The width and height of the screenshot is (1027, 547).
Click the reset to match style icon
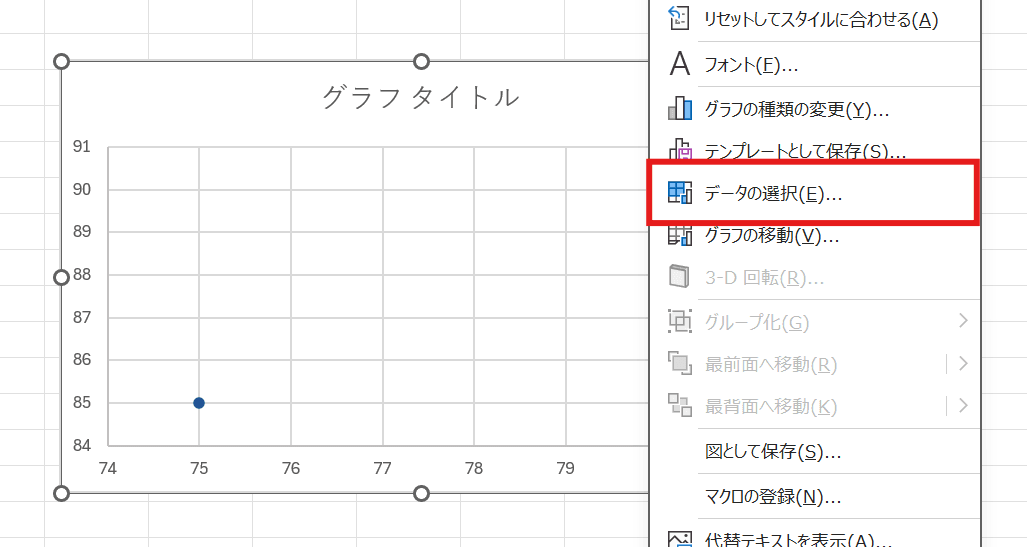coord(680,19)
